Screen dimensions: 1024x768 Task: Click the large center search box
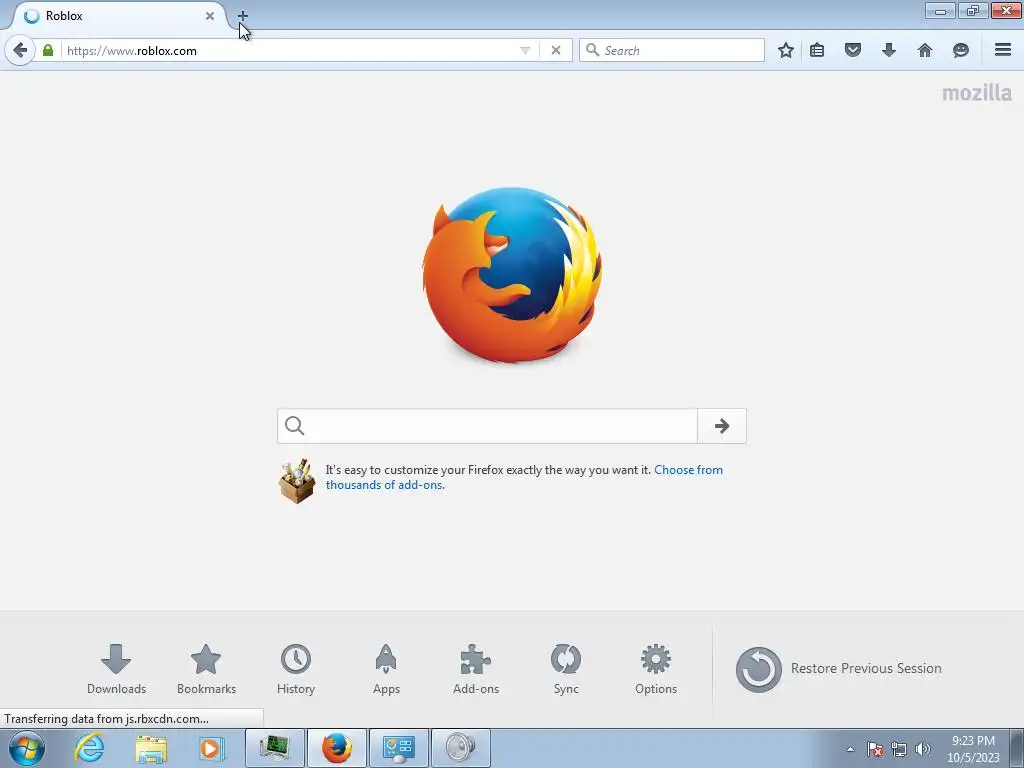point(487,426)
